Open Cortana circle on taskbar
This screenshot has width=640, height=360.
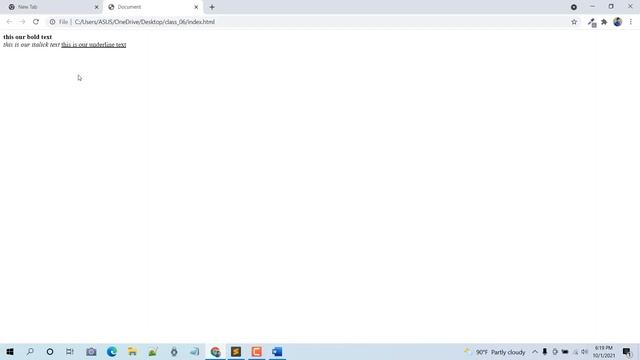(x=50, y=351)
